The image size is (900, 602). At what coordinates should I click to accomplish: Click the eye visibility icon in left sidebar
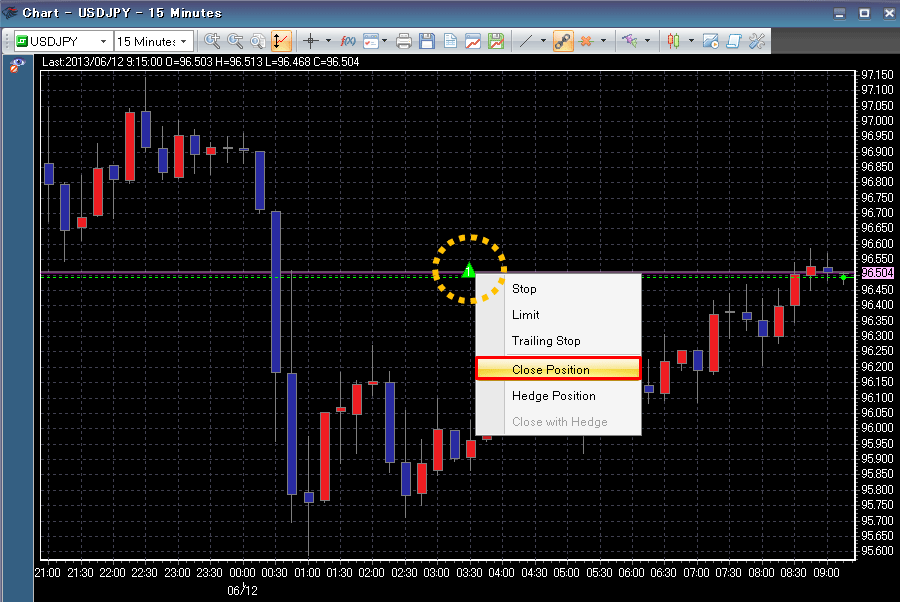pos(16,65)
